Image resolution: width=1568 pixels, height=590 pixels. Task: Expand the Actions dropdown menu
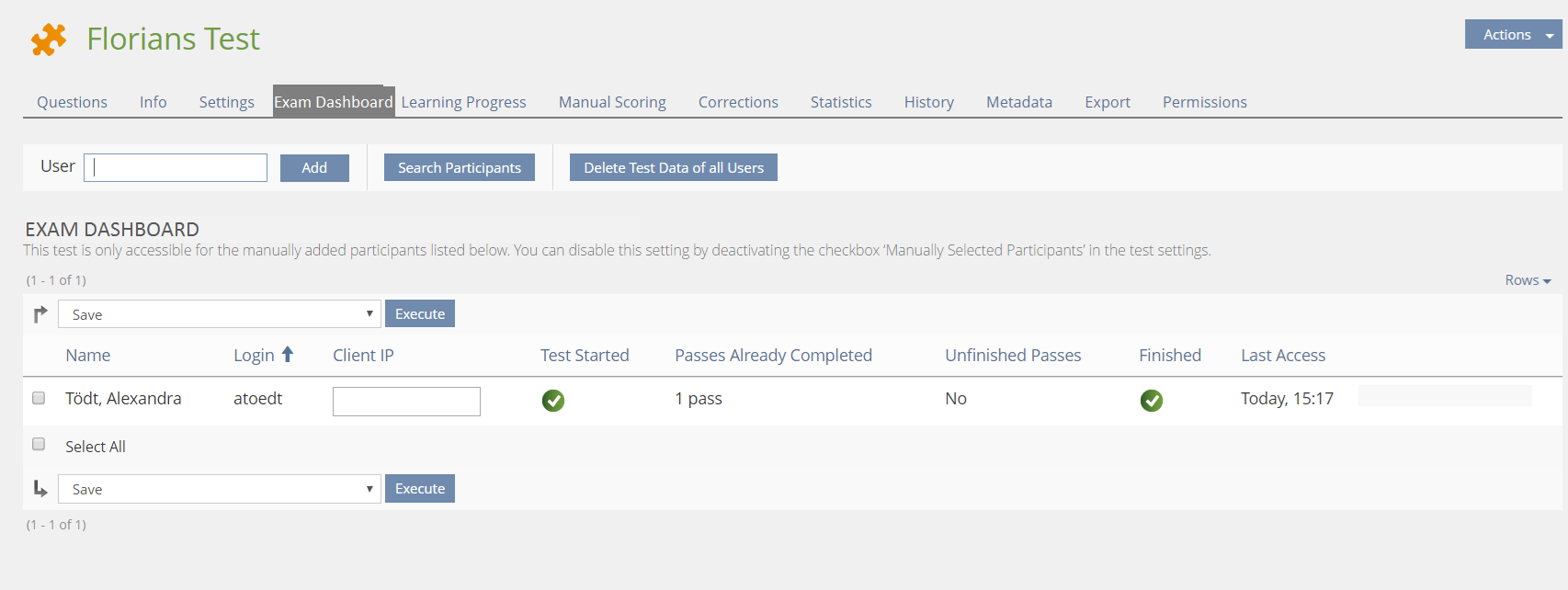point(1513,35)
